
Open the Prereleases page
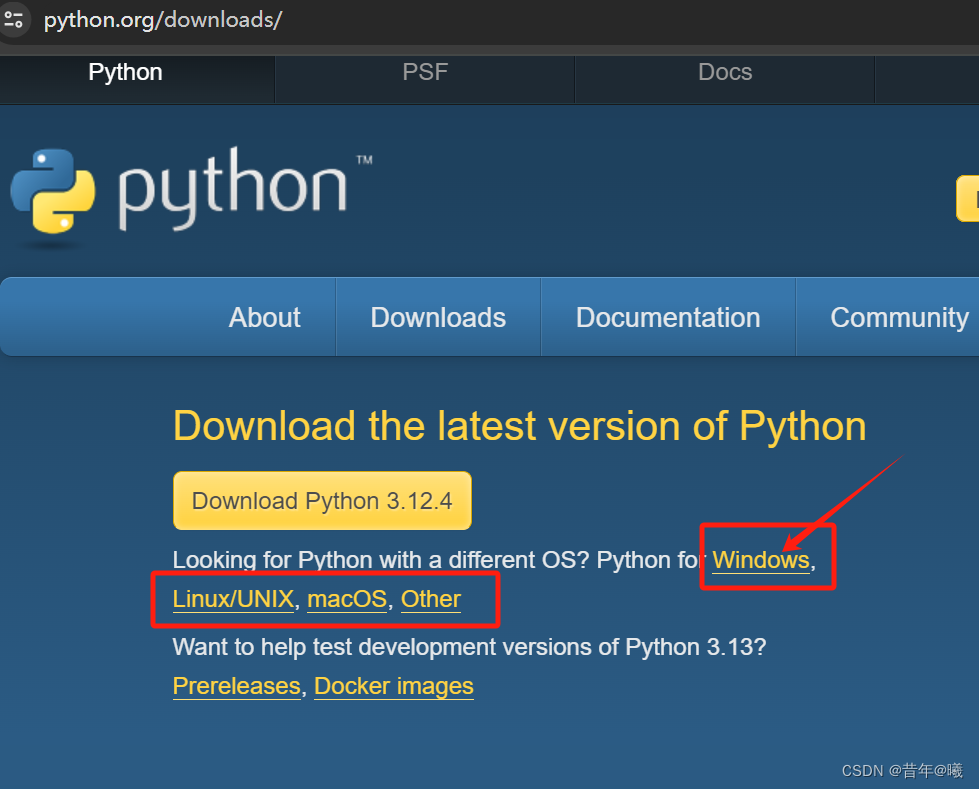(236, 686)
